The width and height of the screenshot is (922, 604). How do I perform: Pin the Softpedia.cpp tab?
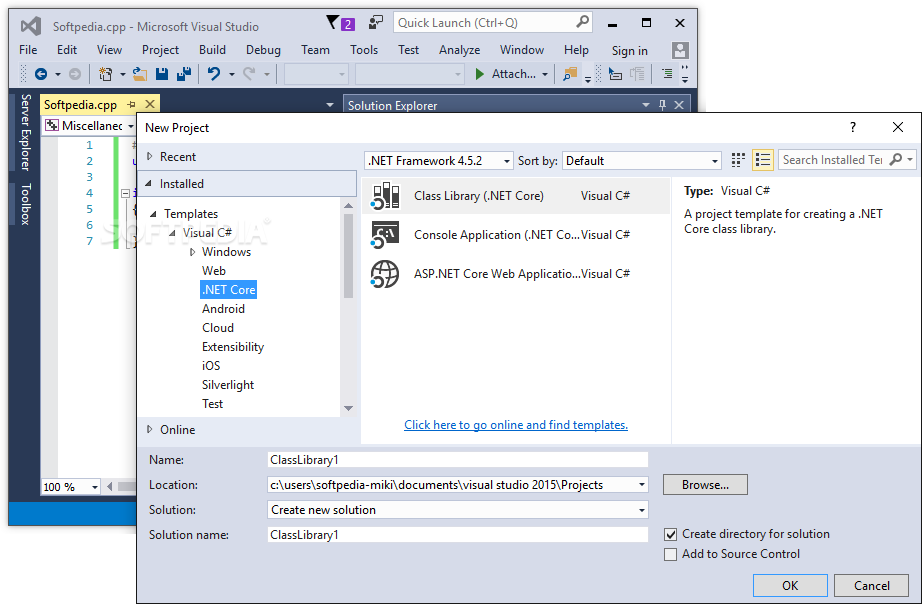pyautogui.click(x=131, y=105)
